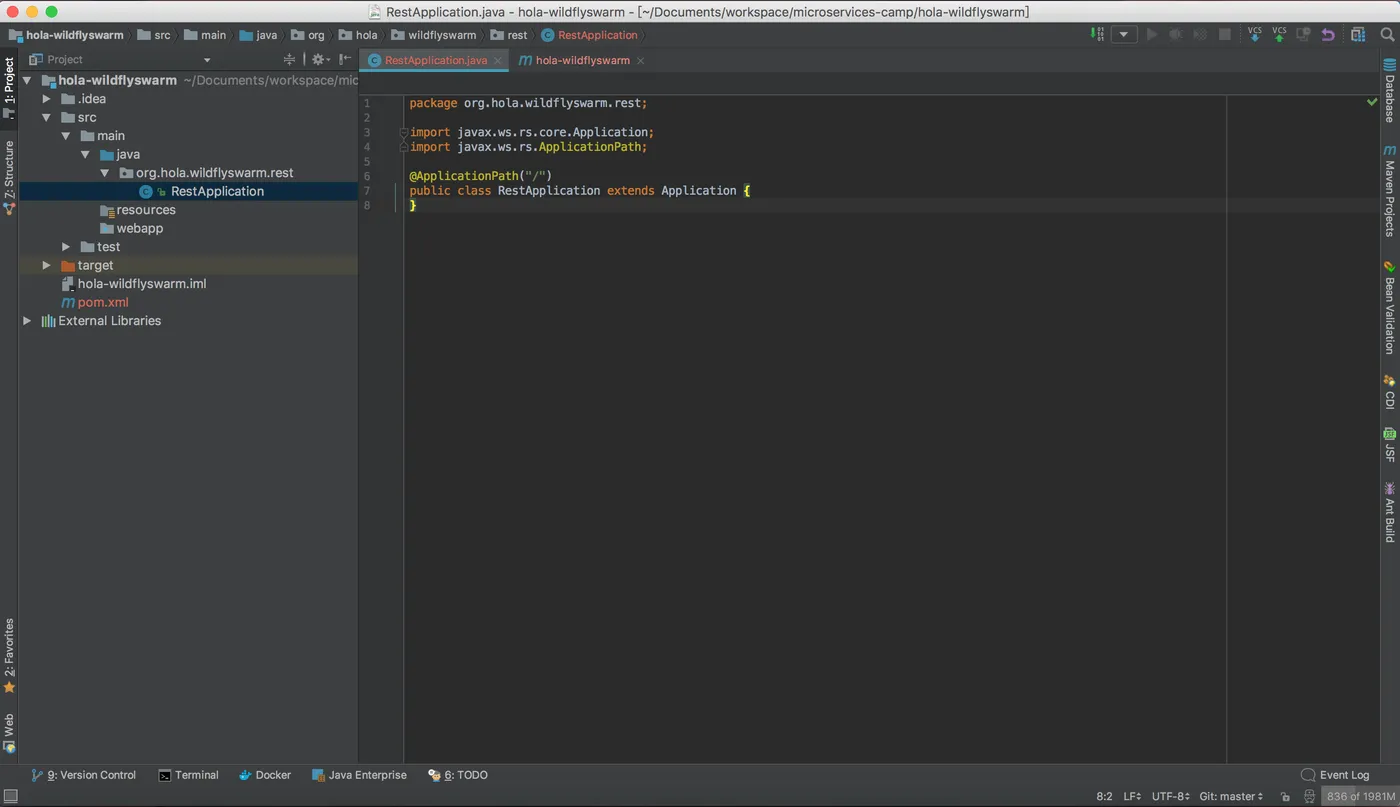Toggle the Hector inspector icon in status bar
The width and height of the screenshot is (1400, 807).
[x=1309, y=797]
